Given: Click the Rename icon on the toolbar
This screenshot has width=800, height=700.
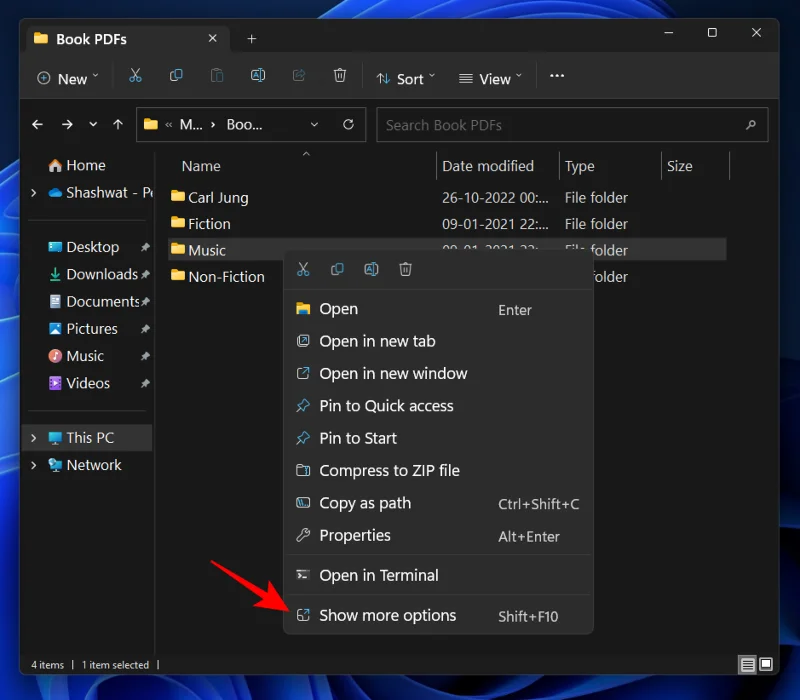Looking at the screenshot, I should pos(258,76).
